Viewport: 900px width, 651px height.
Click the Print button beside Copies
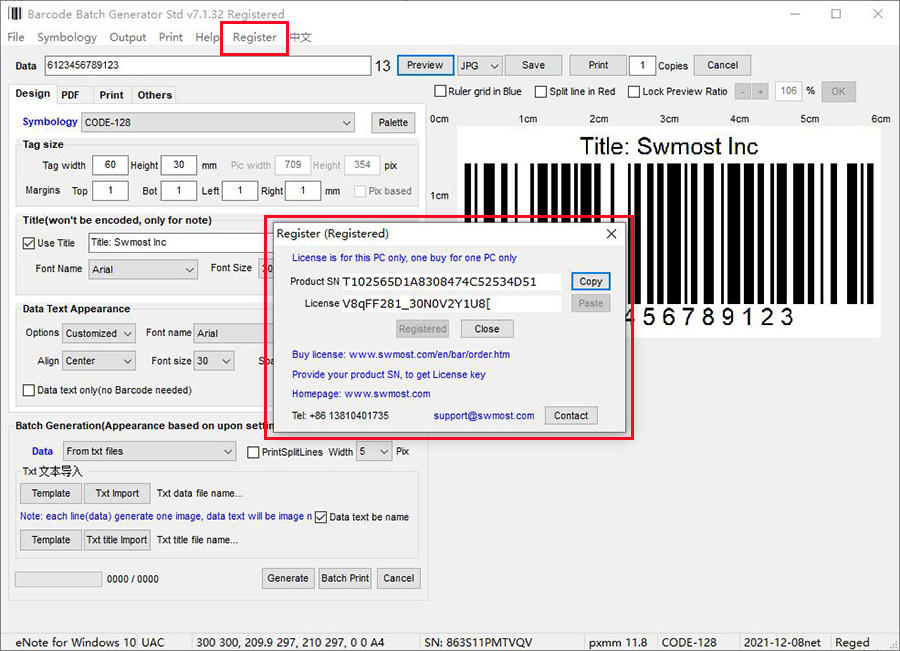[x=598, y=65]
